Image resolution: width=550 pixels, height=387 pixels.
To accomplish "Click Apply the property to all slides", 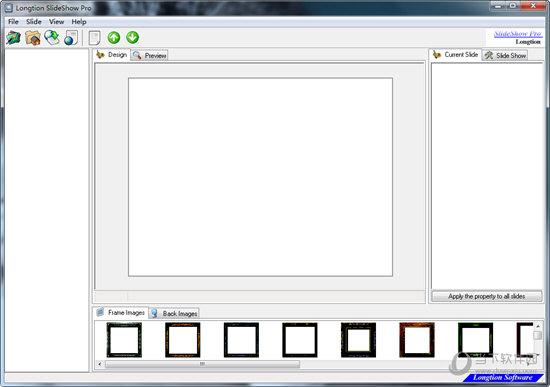I will click(x=487, y=296).
